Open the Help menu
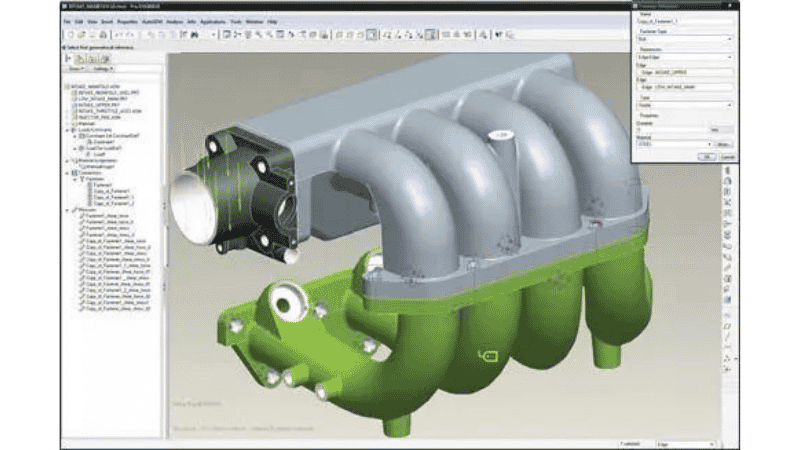The image size is (800, 450). pyautogui.click(x=272, y=22)
